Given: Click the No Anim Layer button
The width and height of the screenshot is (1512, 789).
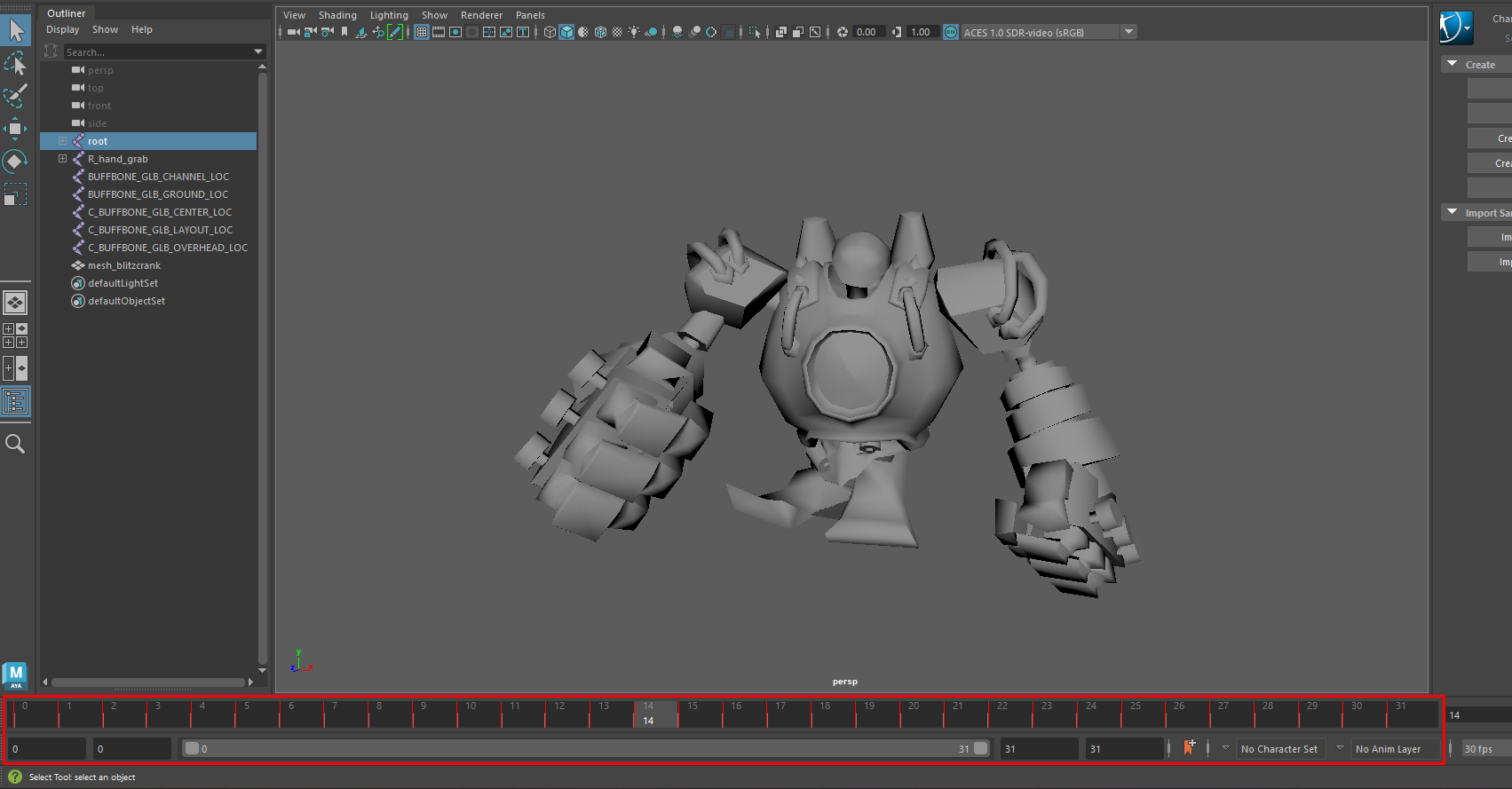Looking at the screenshot, I should pos(1388,749).
